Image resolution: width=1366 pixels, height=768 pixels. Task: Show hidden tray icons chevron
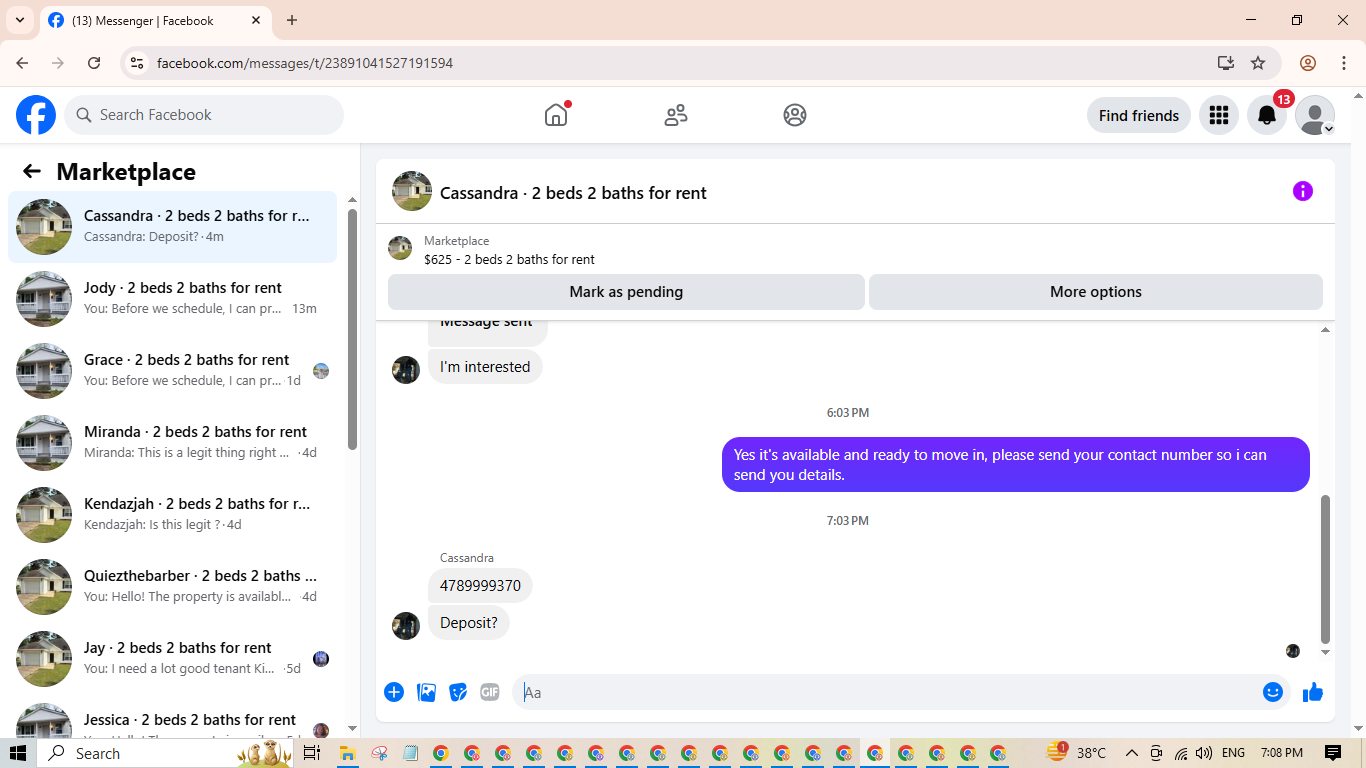[x=1132, y=753]
